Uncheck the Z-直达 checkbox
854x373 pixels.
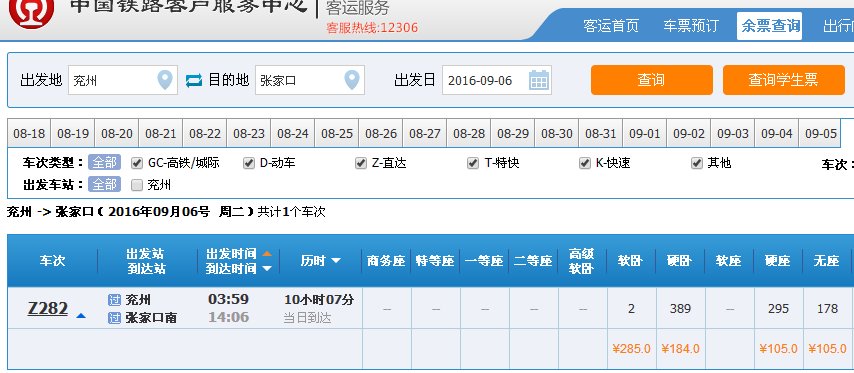click(x=361, y=163)
